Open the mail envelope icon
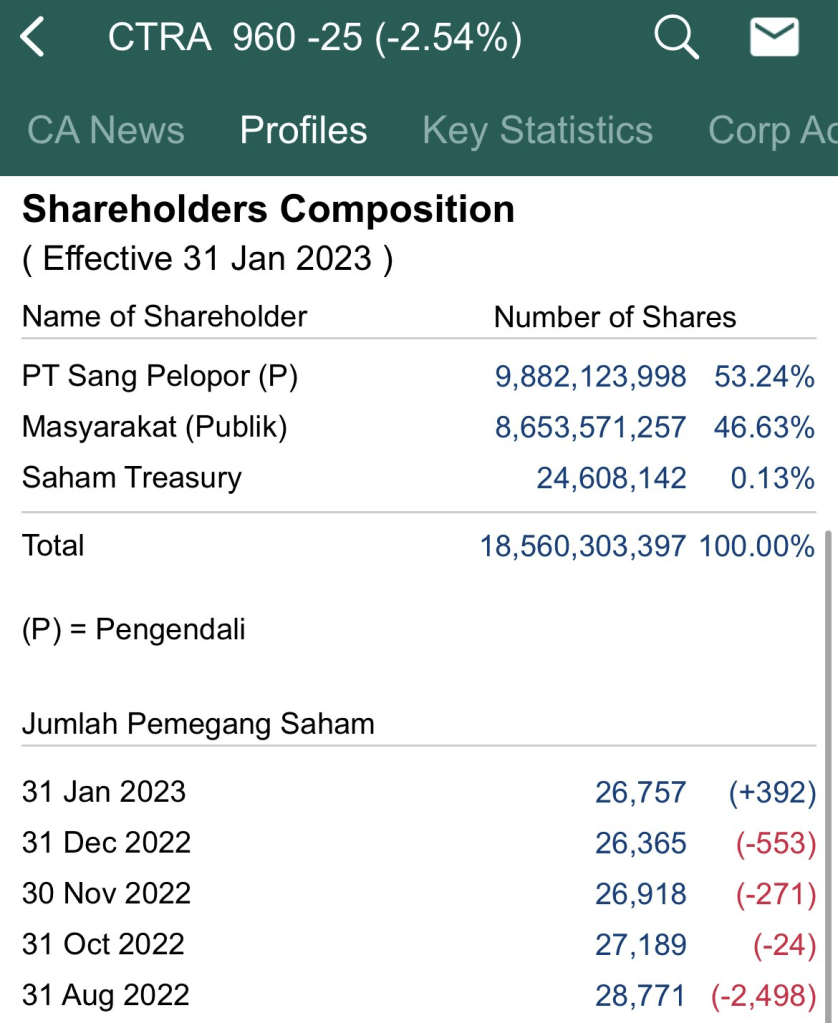Image resolution: width=838 pixels, height=1023 pixels. click(x=774, y=39)
